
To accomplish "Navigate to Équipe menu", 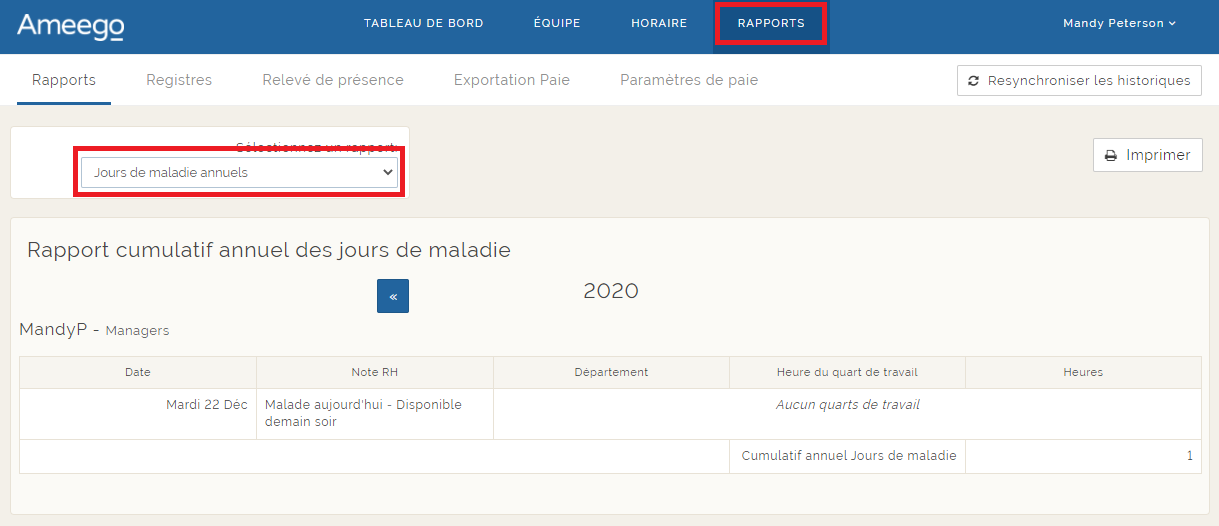I will [557, 23].
